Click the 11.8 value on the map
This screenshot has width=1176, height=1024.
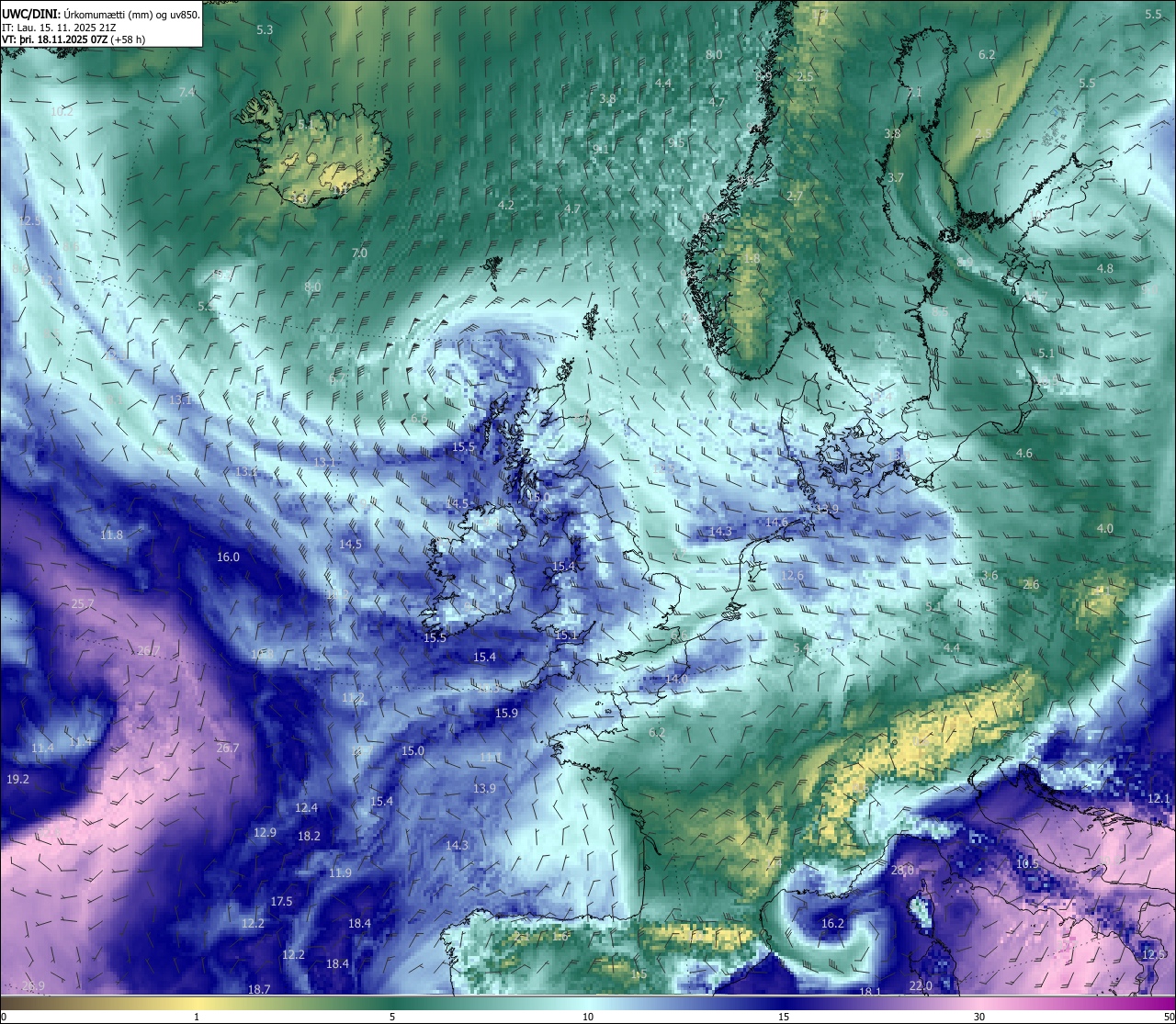point(111,535)
